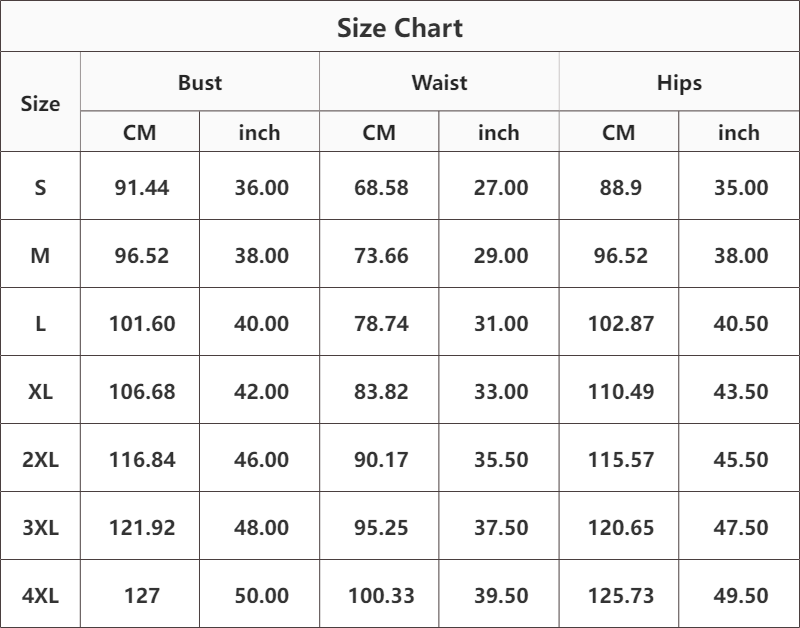Click the CM subheader under Bust
The width and height of the screenshot is (800, 628).
coord(140,132)
